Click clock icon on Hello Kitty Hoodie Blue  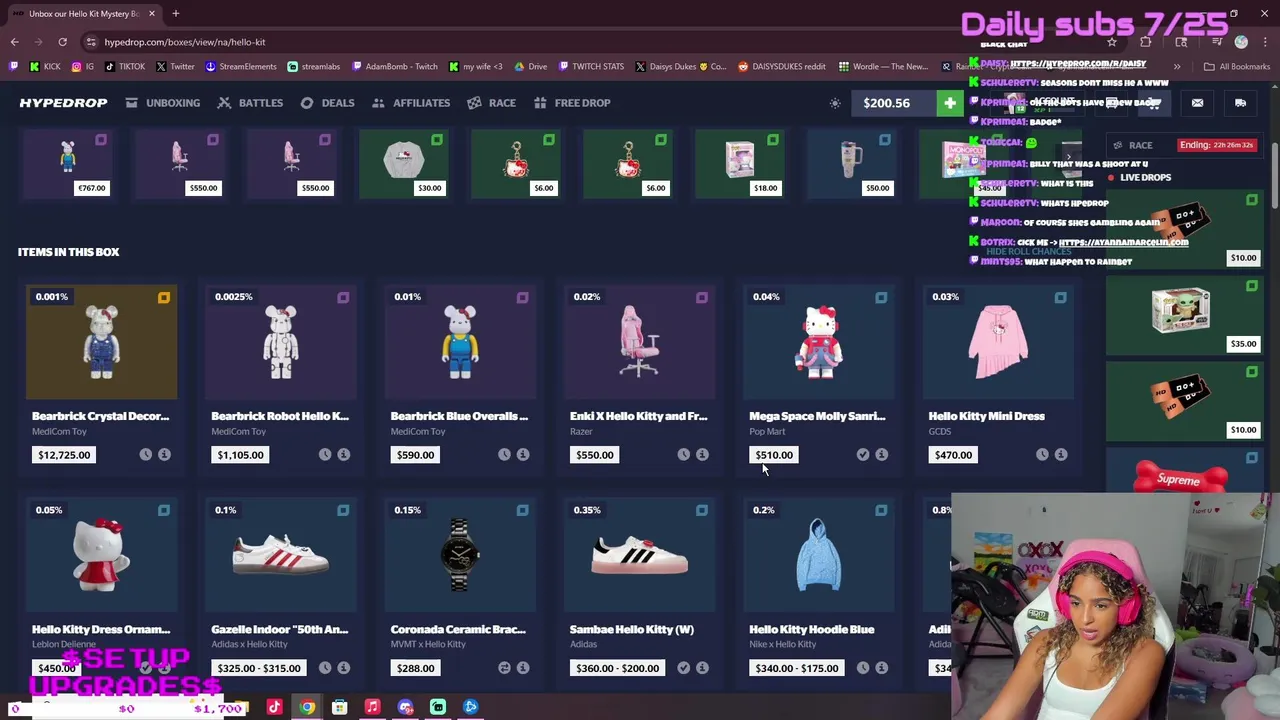click(863, 668)
